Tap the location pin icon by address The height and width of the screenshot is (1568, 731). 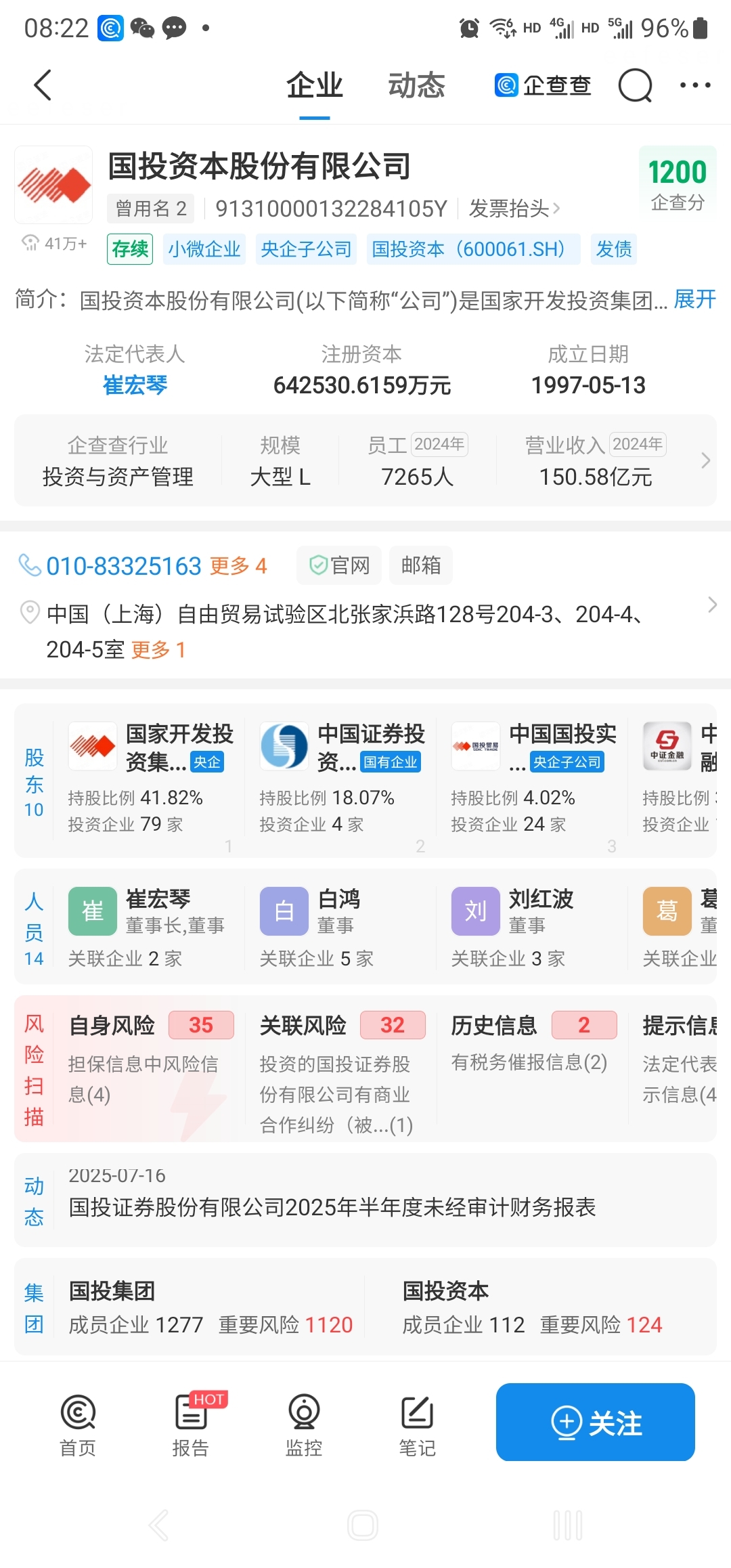(x=30, y=612)
